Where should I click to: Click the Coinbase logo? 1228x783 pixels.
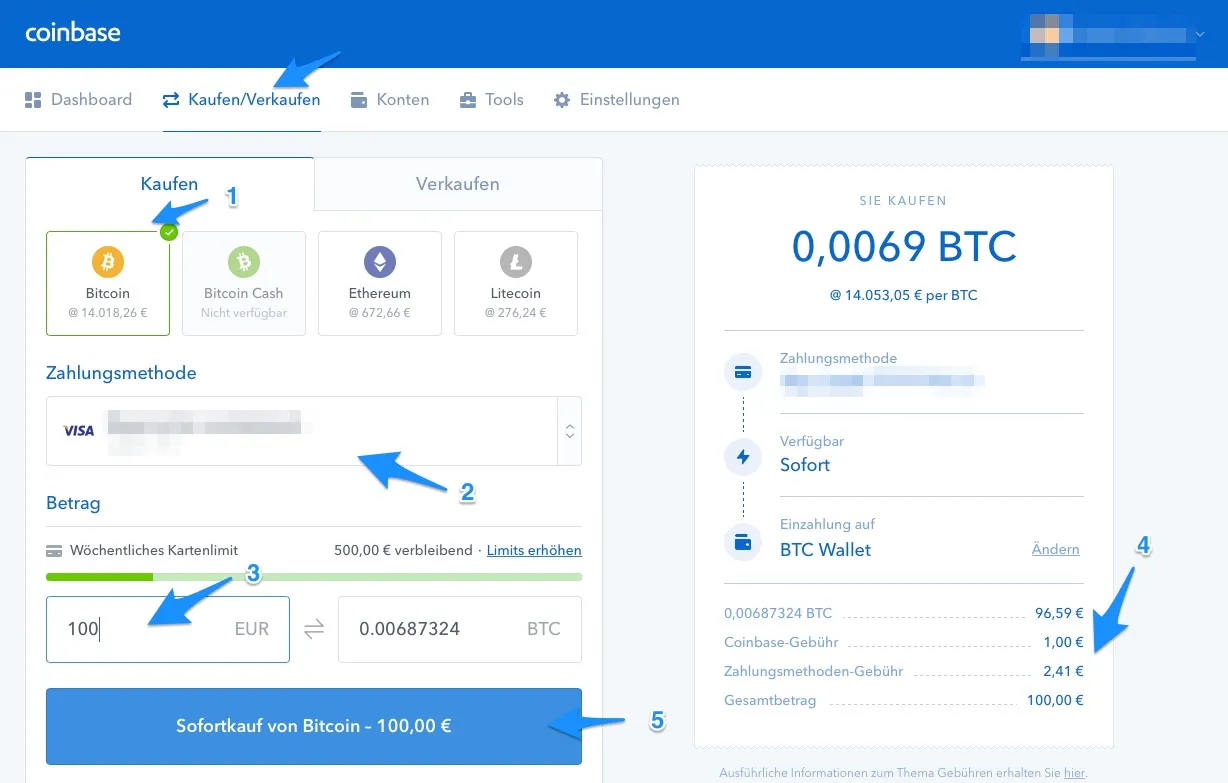73,32
